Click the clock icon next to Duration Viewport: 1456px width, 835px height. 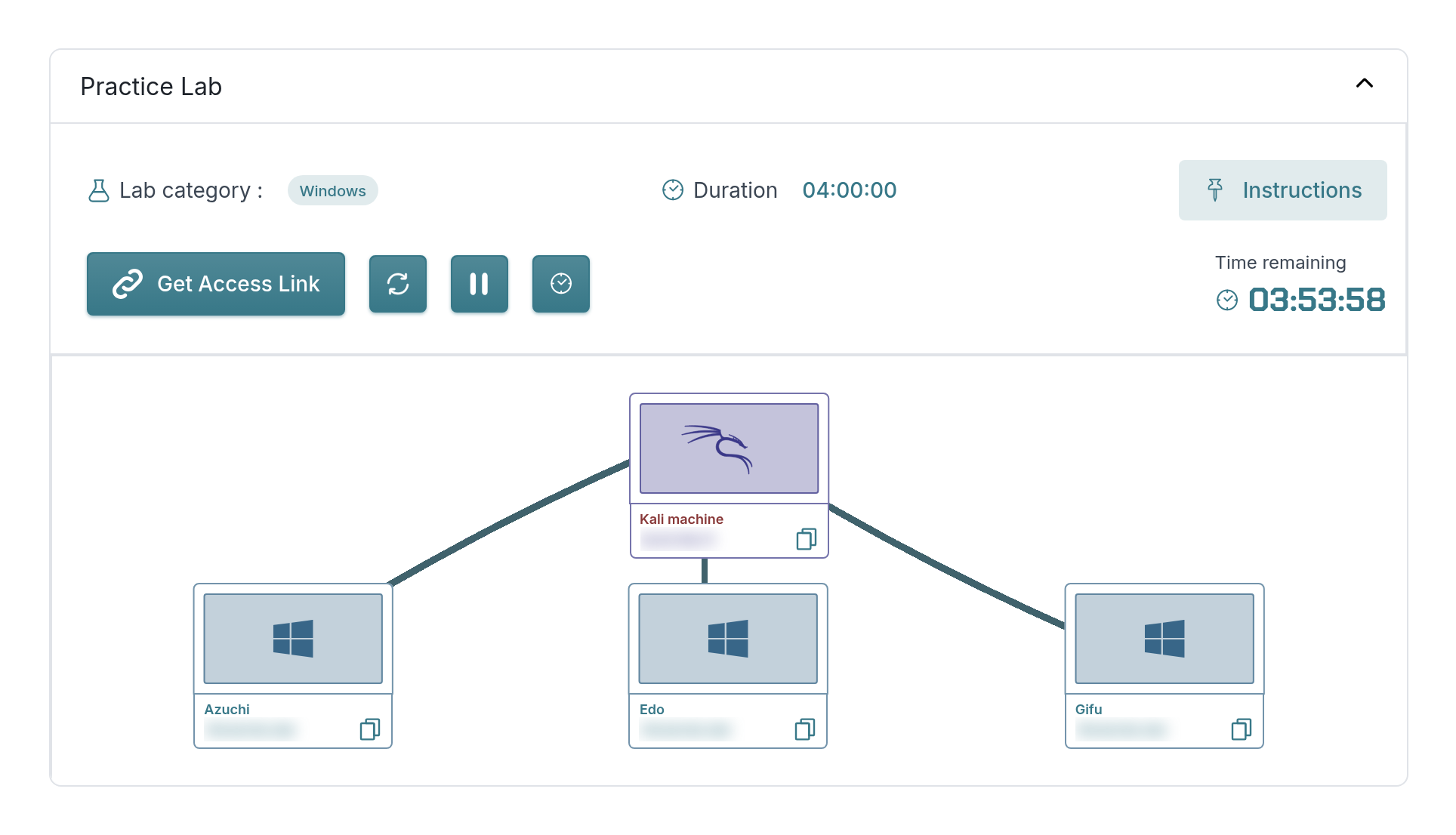[672, 190]
